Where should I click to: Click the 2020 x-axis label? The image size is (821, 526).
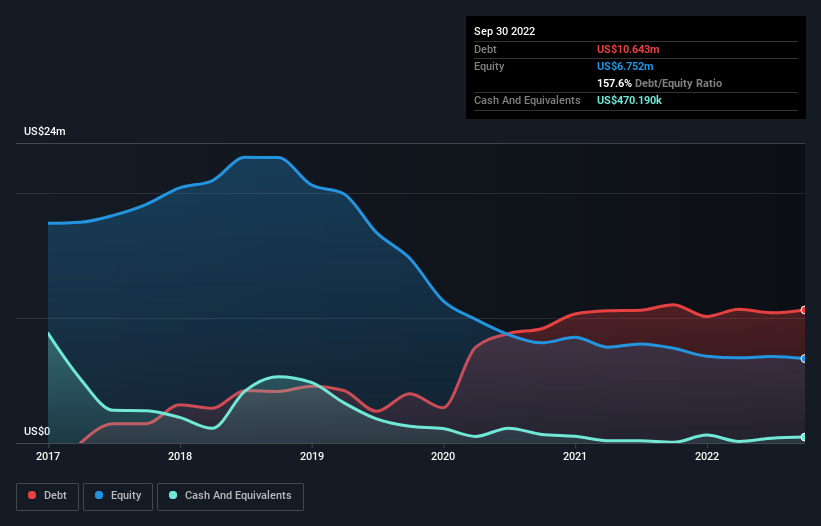tap(443, 456)
